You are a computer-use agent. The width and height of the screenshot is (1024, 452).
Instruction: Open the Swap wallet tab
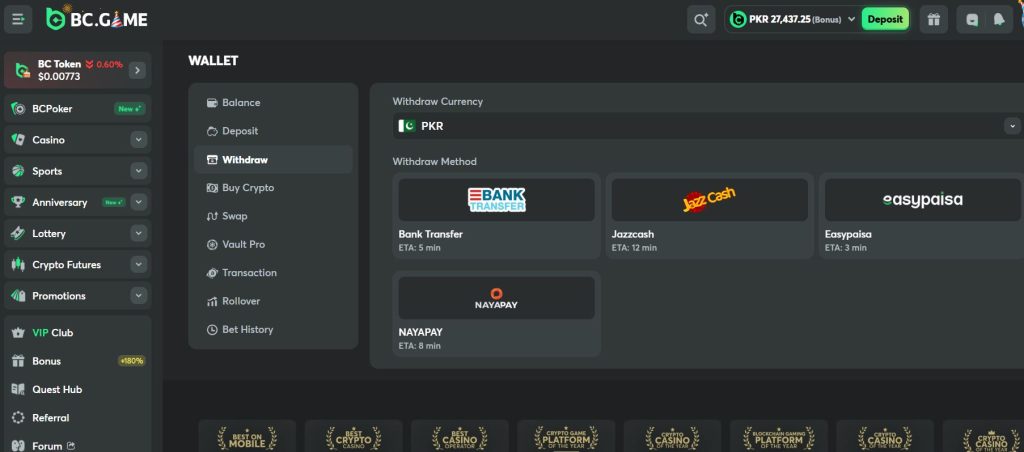[234, 216]
